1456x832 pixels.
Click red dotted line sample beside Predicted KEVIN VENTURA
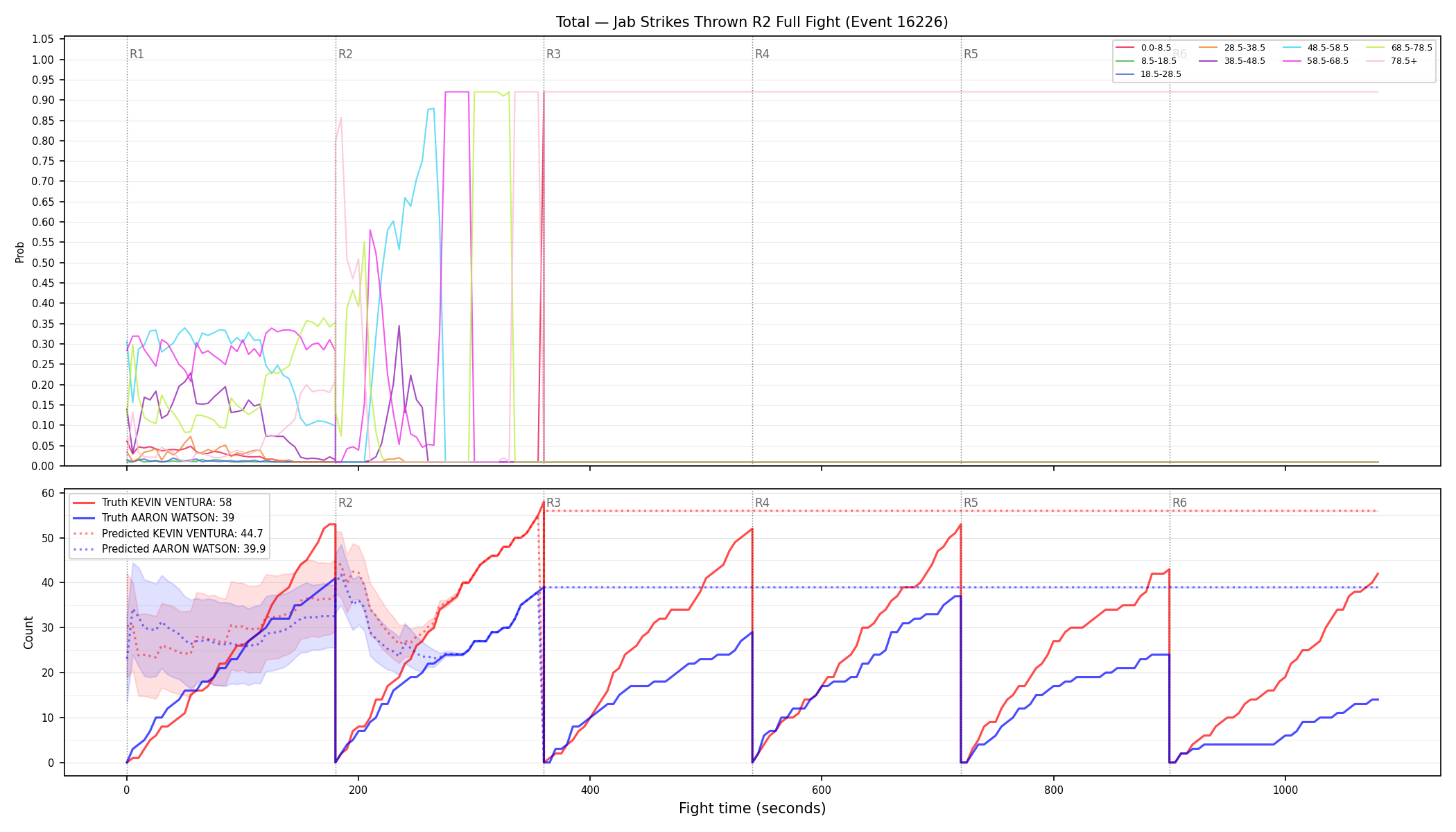84,534
